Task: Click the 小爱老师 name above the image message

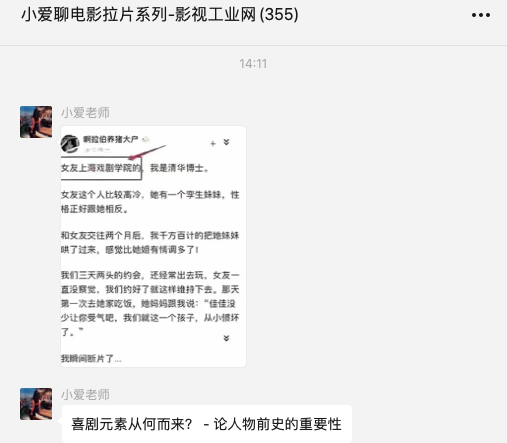Action: coord(85,113)
